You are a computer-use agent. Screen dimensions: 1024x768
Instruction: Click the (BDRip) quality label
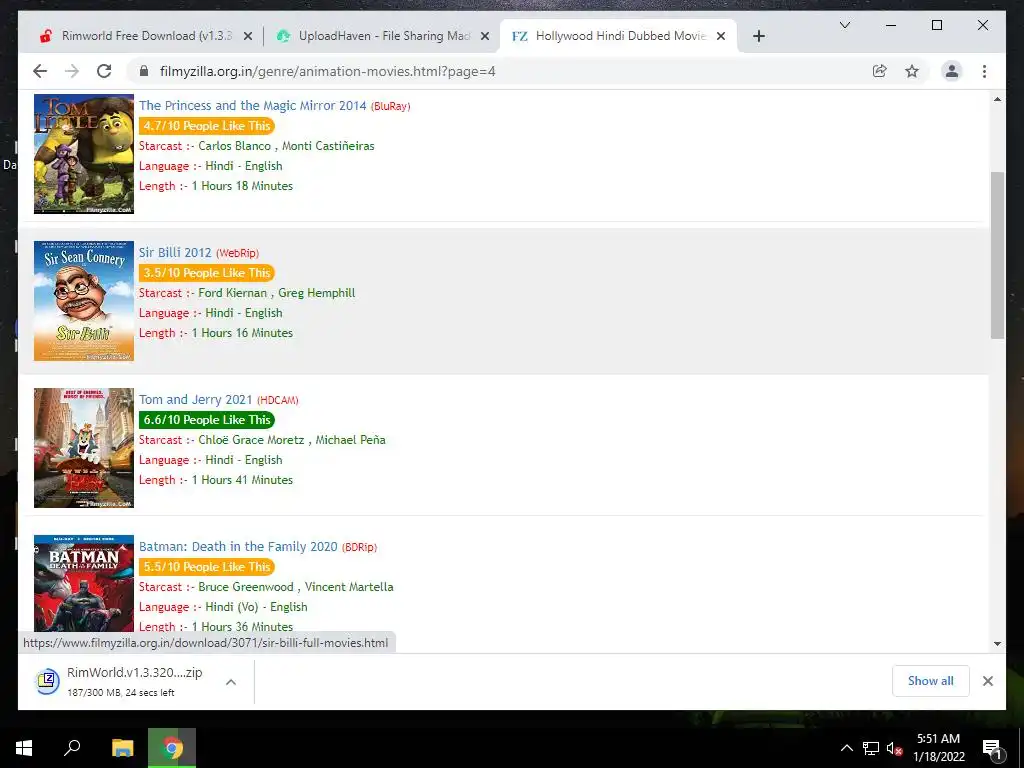(359, 547)
